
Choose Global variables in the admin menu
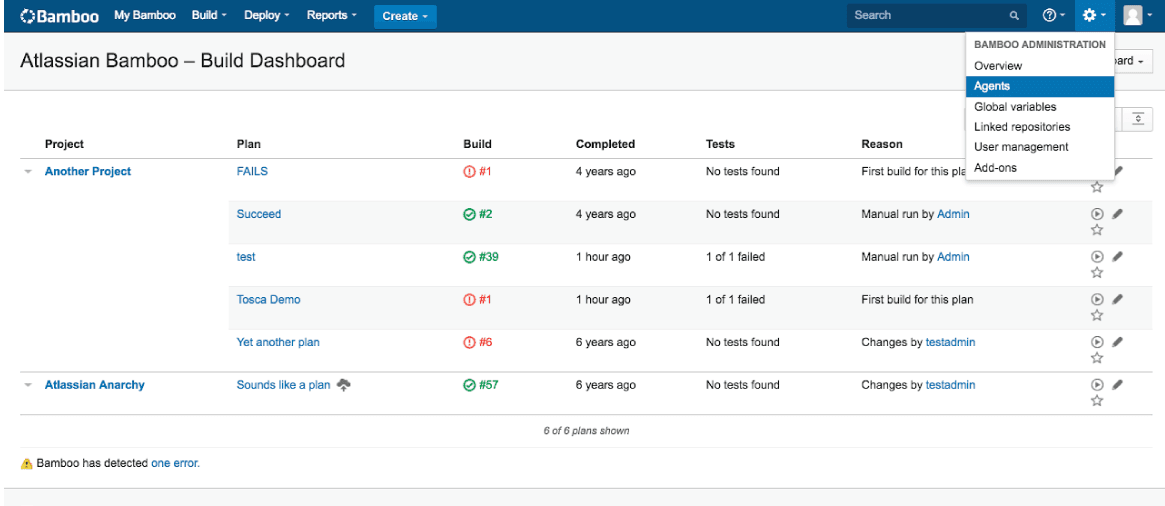[1015, 107]
